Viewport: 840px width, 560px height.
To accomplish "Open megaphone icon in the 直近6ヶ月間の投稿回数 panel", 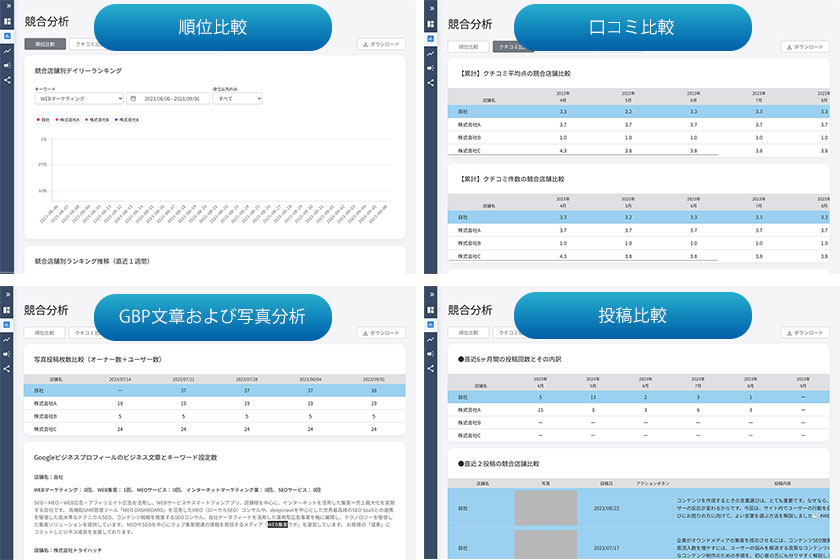I will pos(431,354).
